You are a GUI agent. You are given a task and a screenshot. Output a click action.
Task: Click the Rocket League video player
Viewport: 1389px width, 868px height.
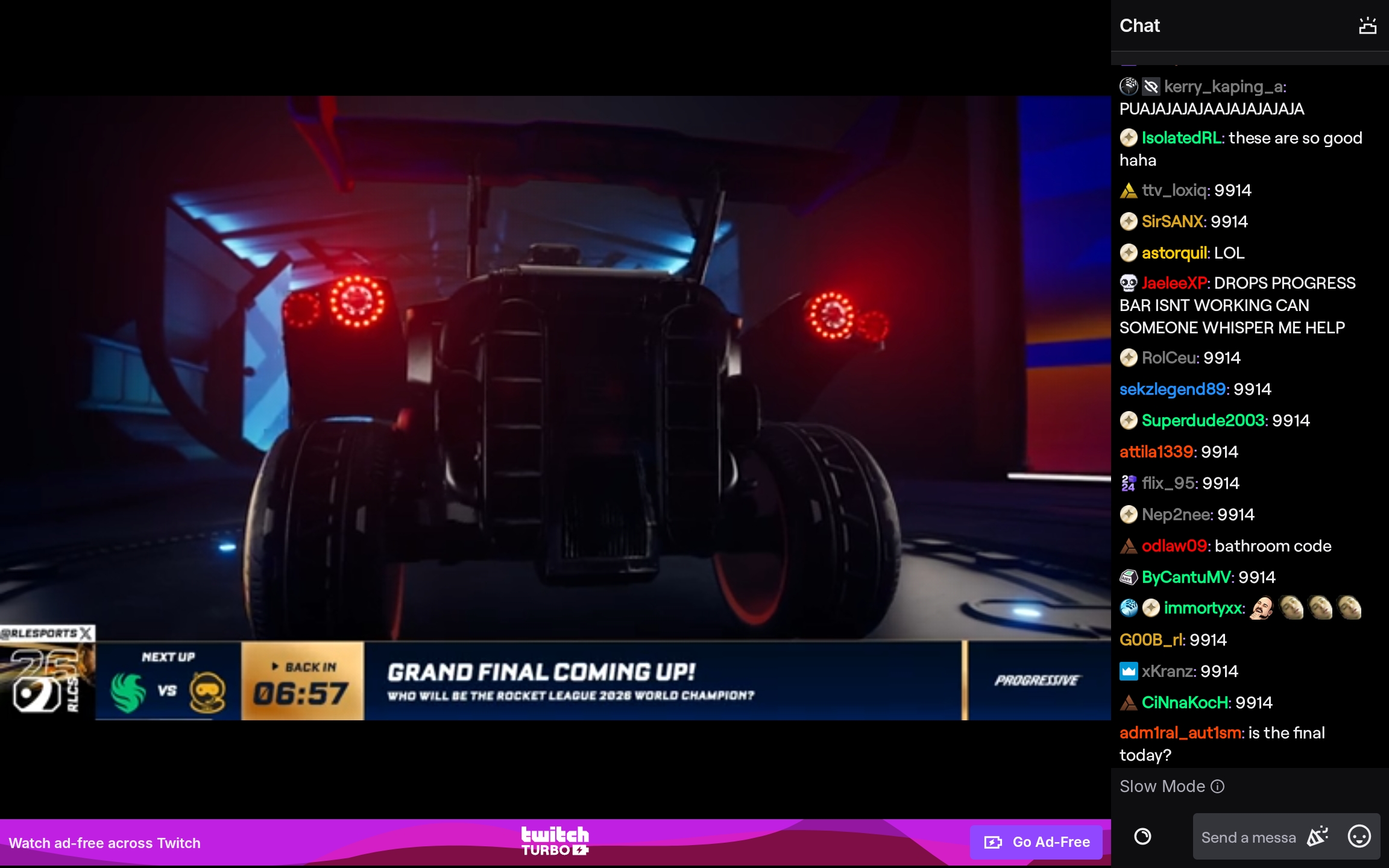(x=555, y=408)
